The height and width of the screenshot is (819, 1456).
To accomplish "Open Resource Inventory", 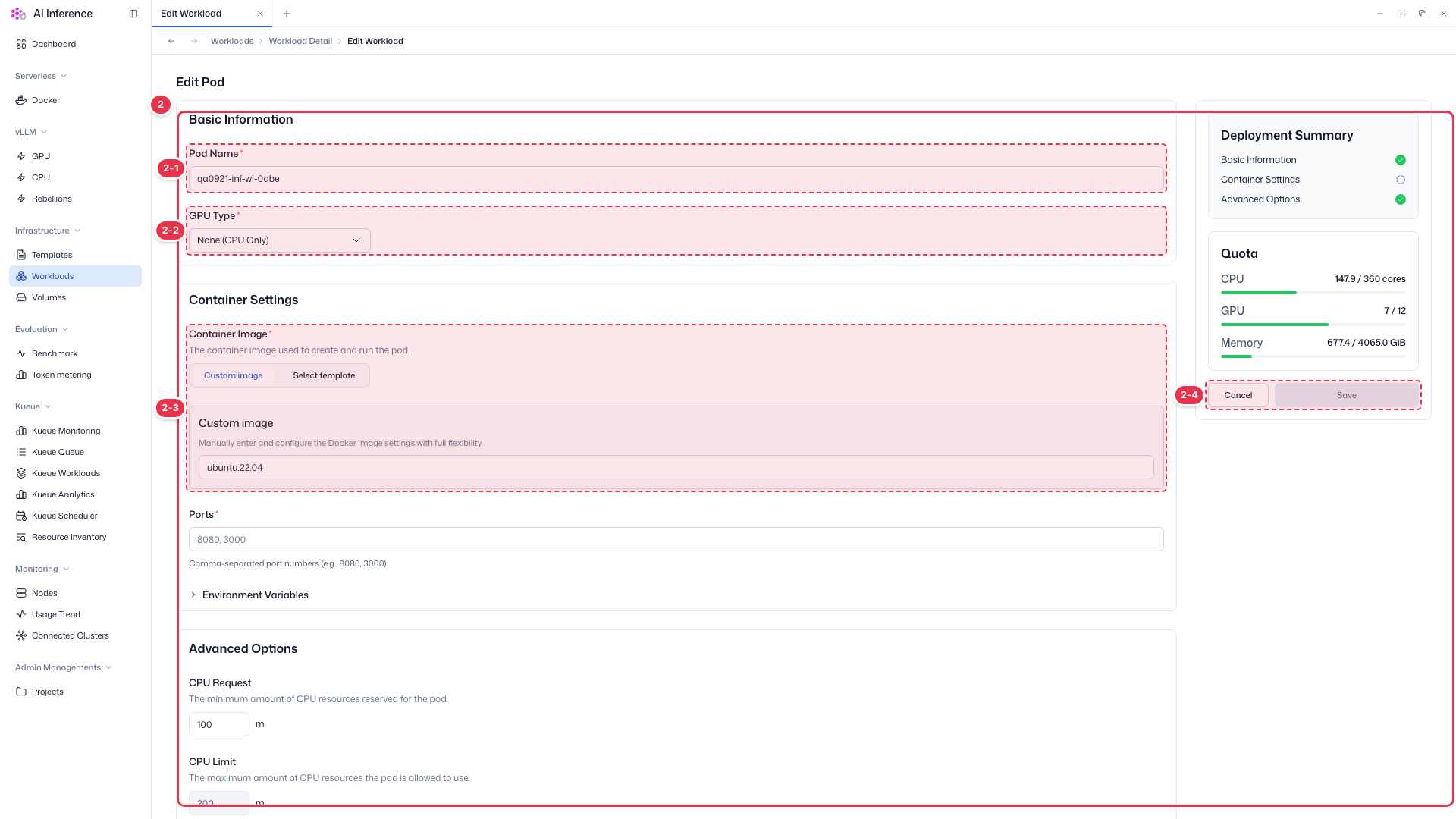I will tap(75, 537).
